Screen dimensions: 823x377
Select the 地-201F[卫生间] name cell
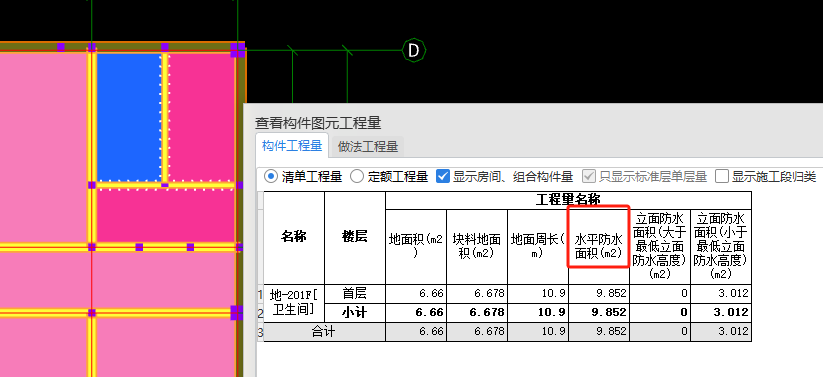coord(294,303)
